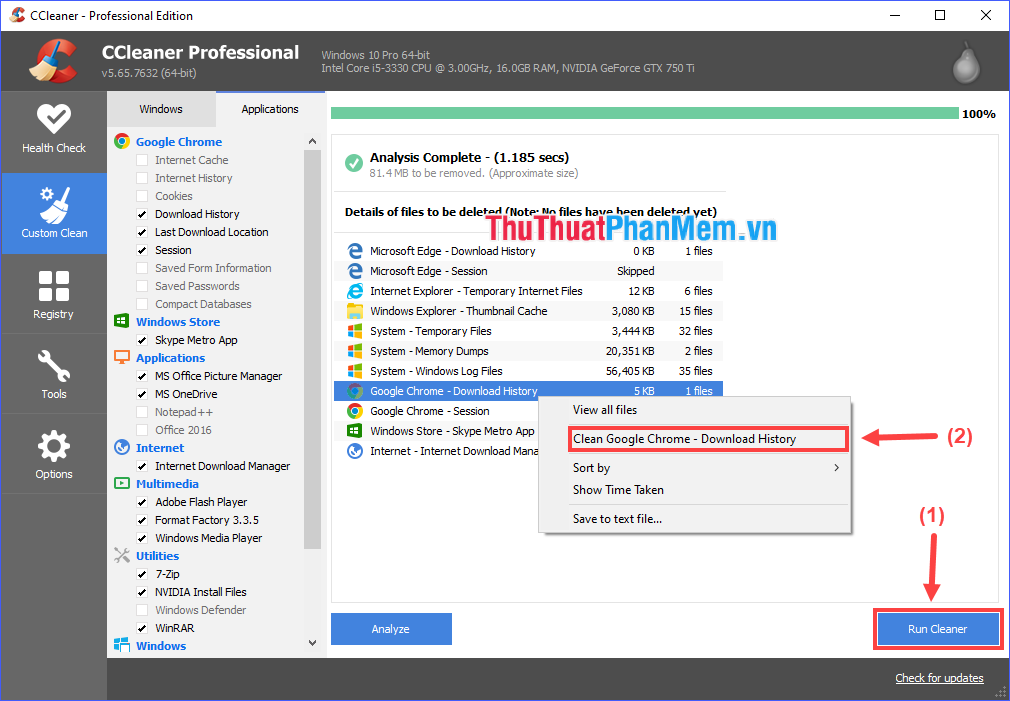Enable the Office 2016 checkbox
Screen dimensions: 1010x701
pos(142,430)
